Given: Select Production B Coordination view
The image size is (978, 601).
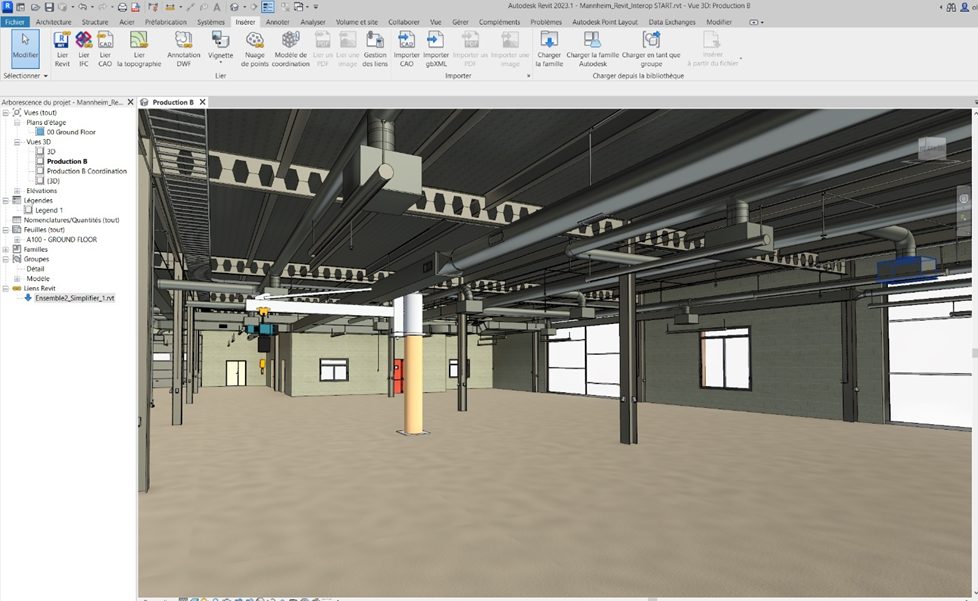Looking at the screenshot, I should click(x=87, y=171).
